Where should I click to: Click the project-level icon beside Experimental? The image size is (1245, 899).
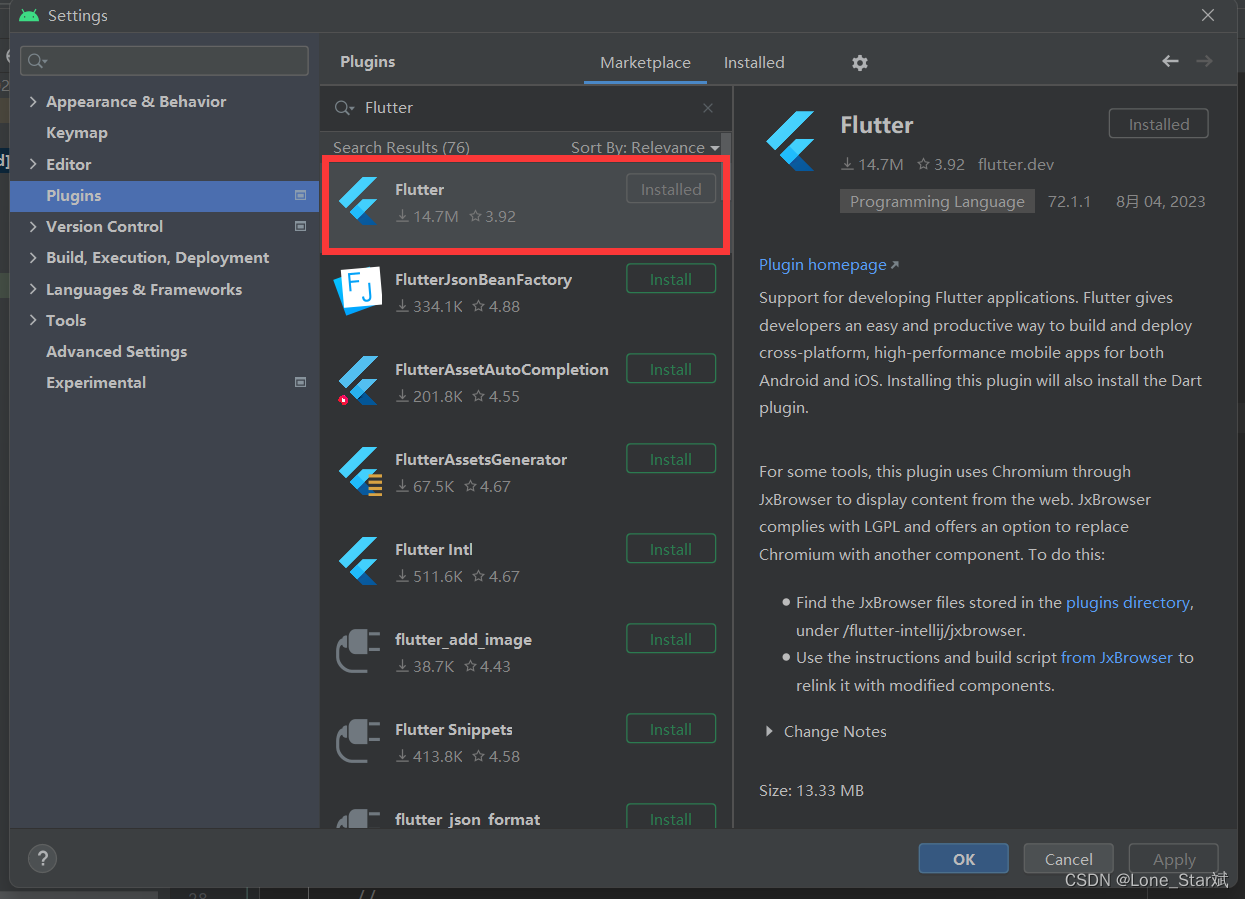(x=300, y=382)
